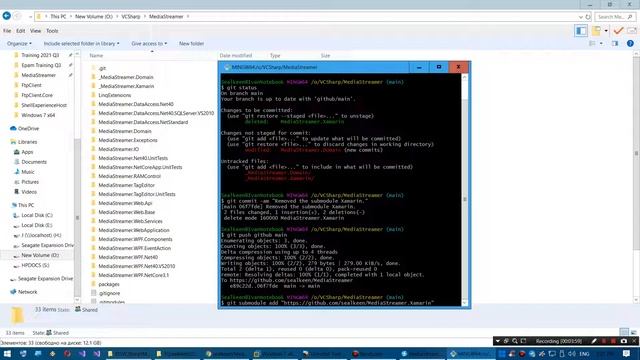Open the File menu
Image resolution: width=640 pixels, height=360 pixels.
click(x=7, y=31)
